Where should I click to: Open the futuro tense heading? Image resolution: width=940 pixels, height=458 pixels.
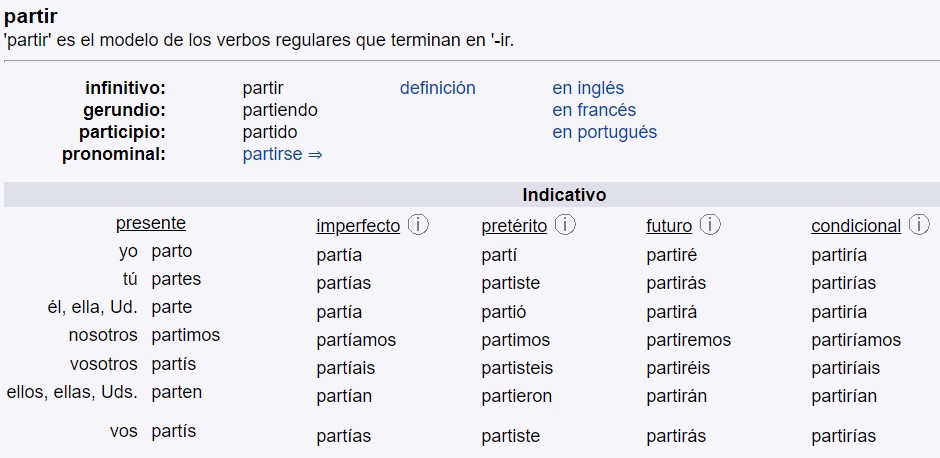pos(669,226)
